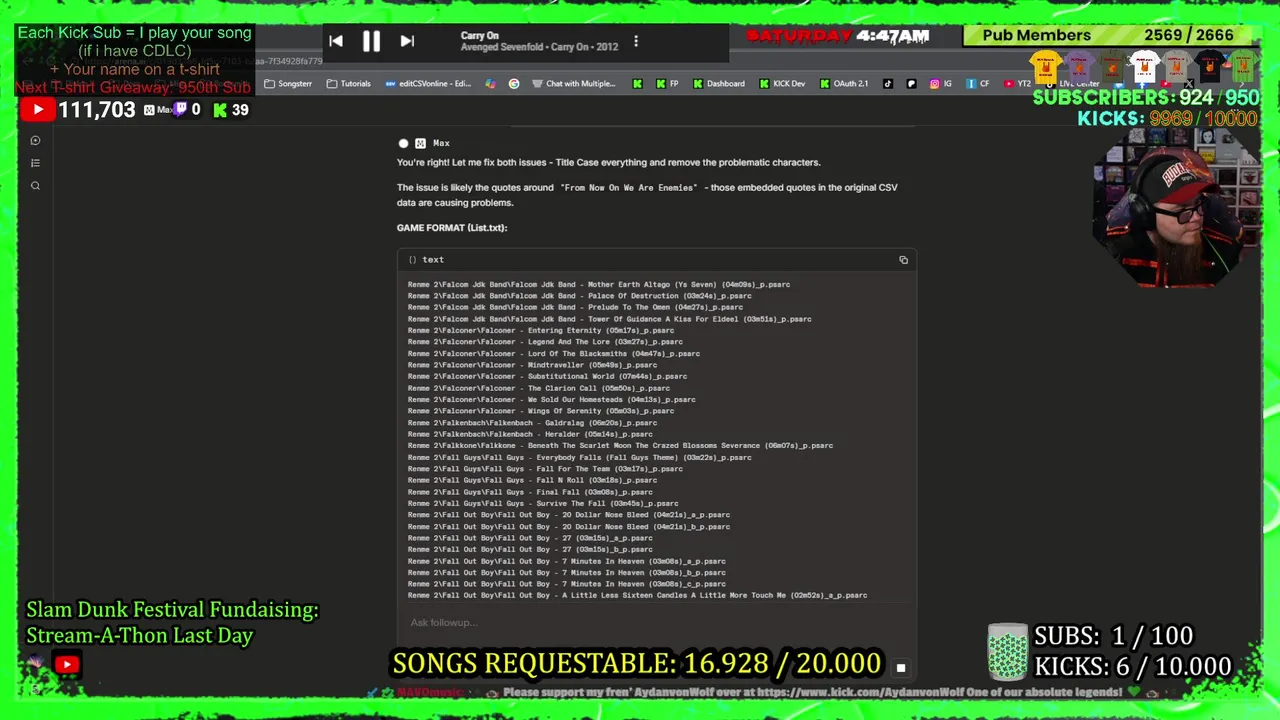This screenshot has width=1280, height=720.
Task: Open media player more options menu
Action: pos(636,41)
